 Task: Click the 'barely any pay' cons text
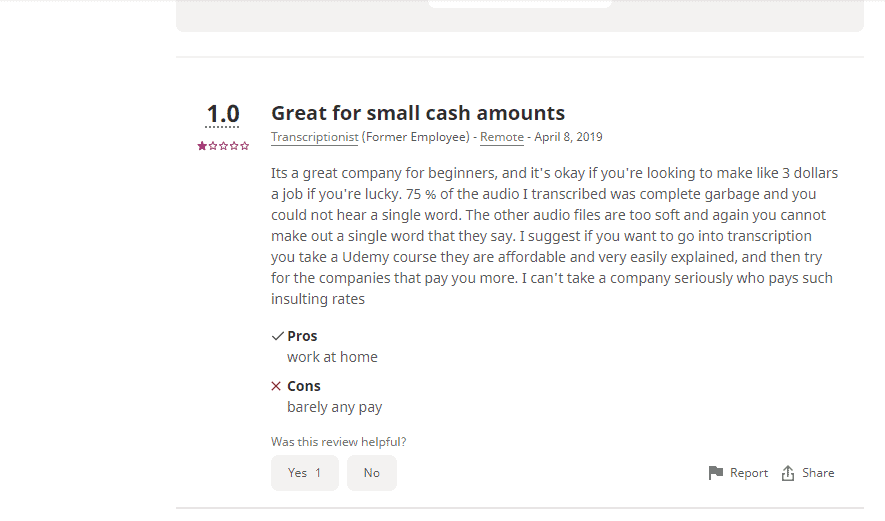click(335, 408)
